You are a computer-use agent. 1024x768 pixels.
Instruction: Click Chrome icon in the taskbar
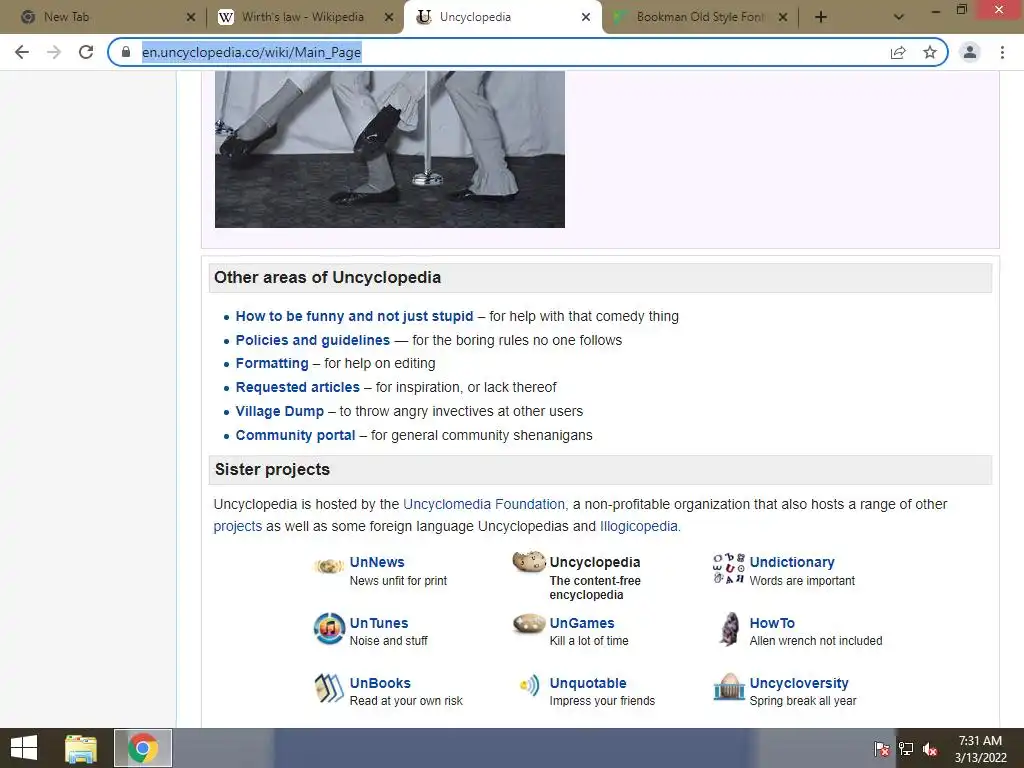143,748
